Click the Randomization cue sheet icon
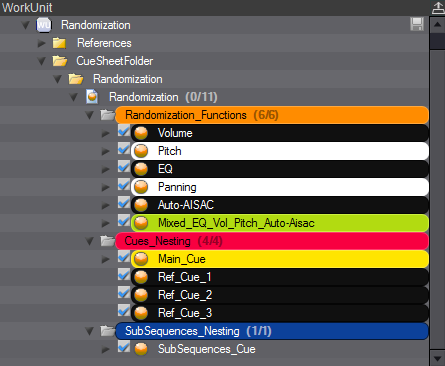This screenshot has height=366, width=445. click(x=92, y=97)
